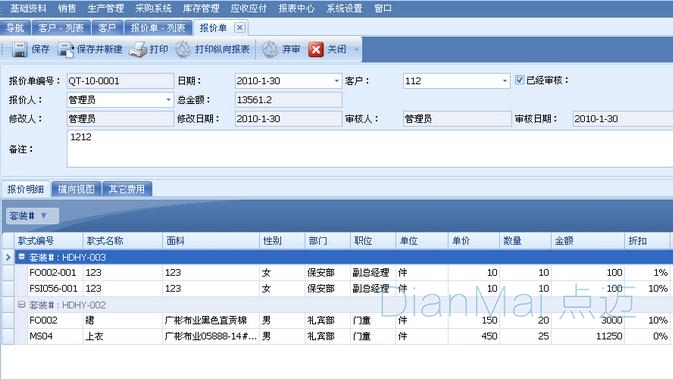Click the 备注 notes text area
The width and height of the screenshot is (673, 379).
[x=370, y=149]
